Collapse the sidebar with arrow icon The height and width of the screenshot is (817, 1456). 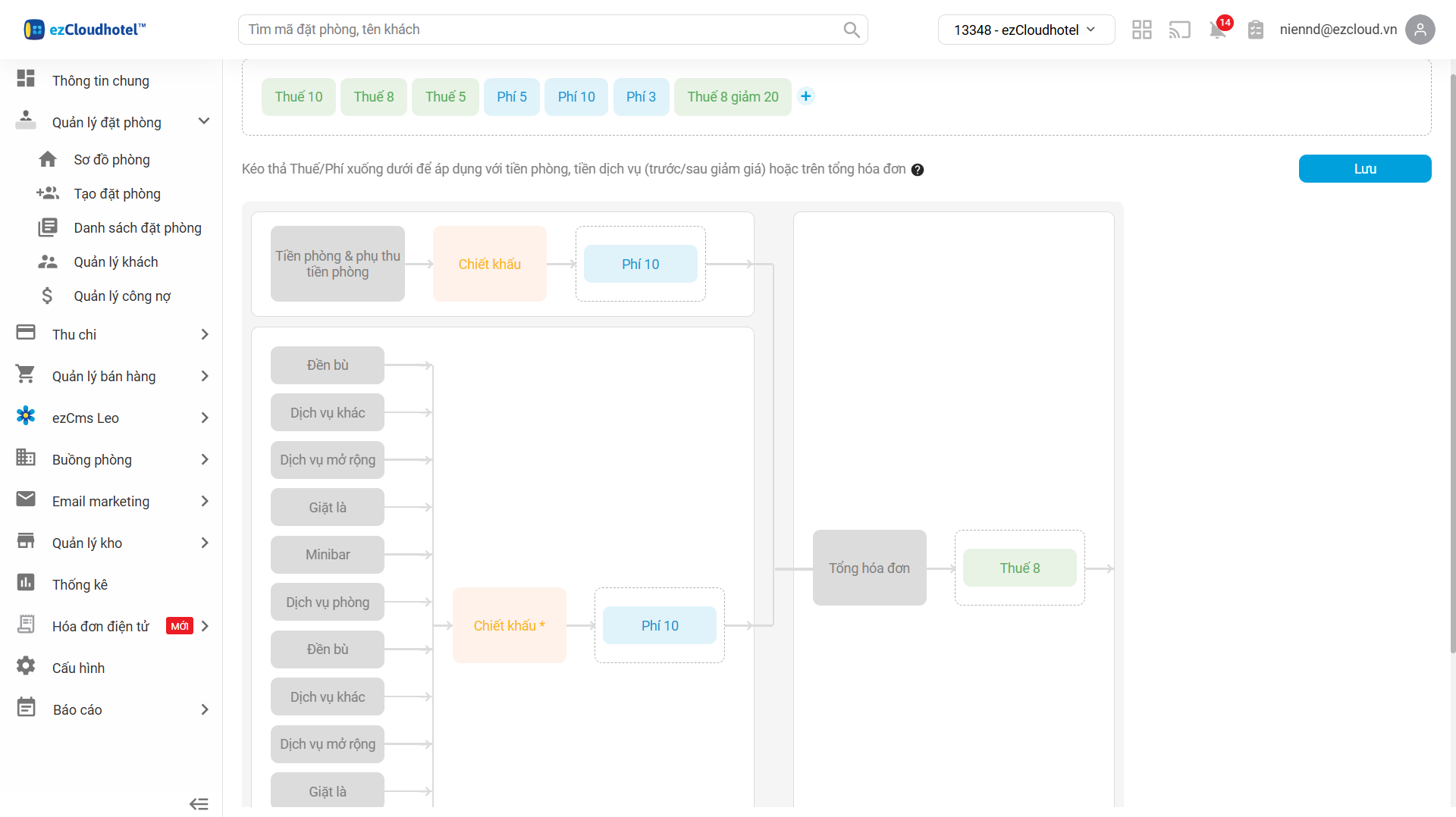(x=199, y=804)
